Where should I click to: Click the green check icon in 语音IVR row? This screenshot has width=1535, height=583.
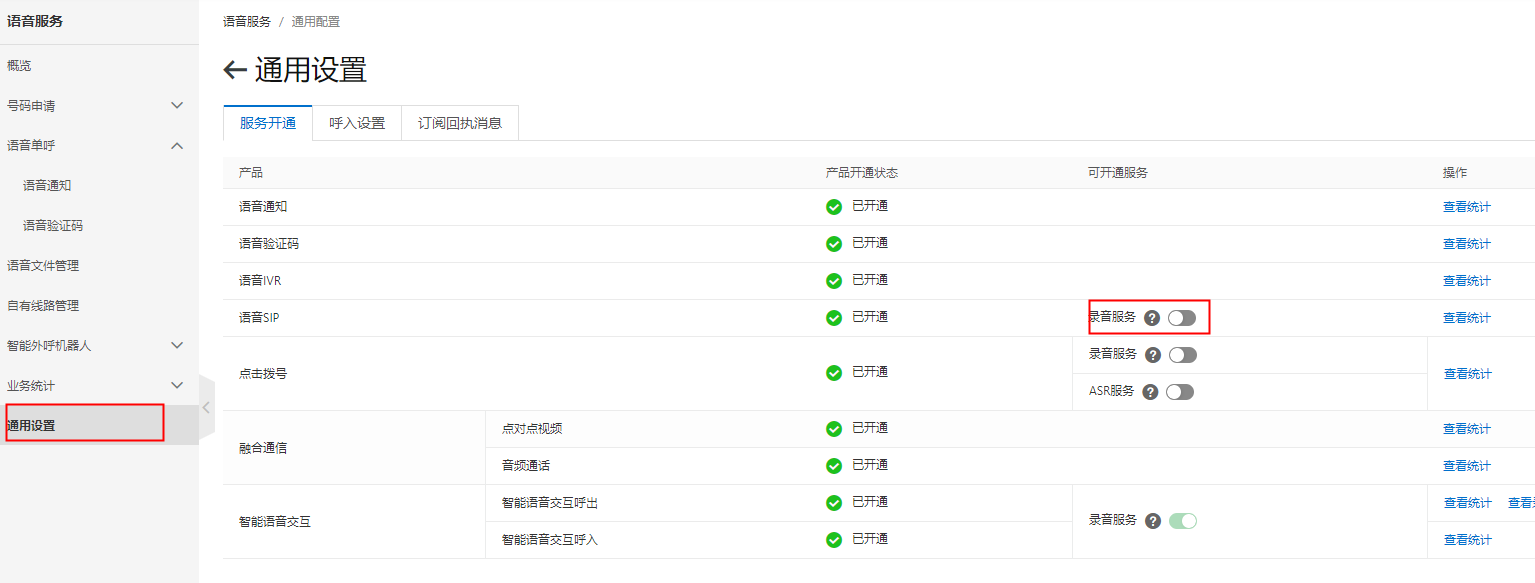834,281
